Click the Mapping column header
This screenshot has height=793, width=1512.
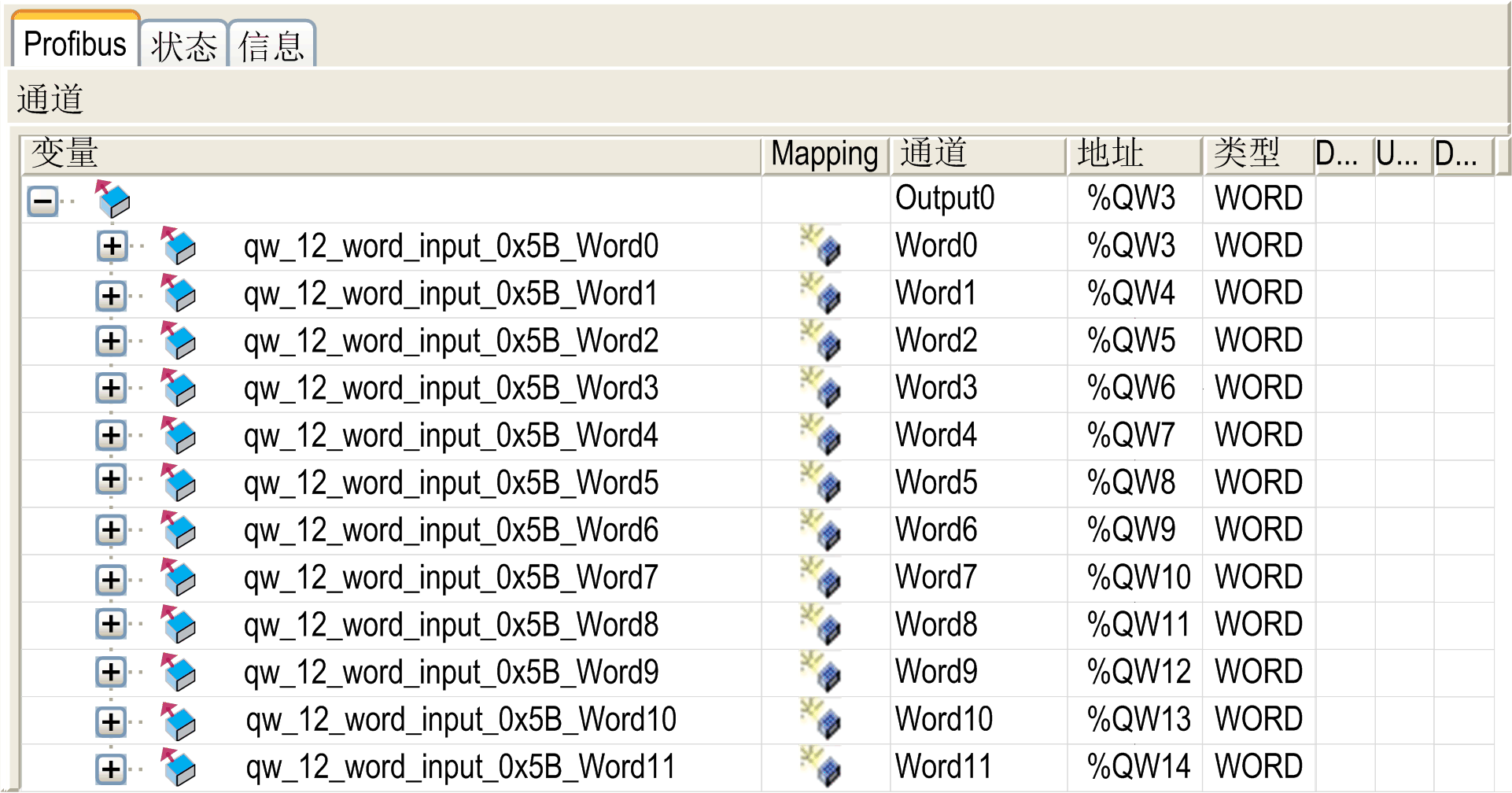pos(824,154)
